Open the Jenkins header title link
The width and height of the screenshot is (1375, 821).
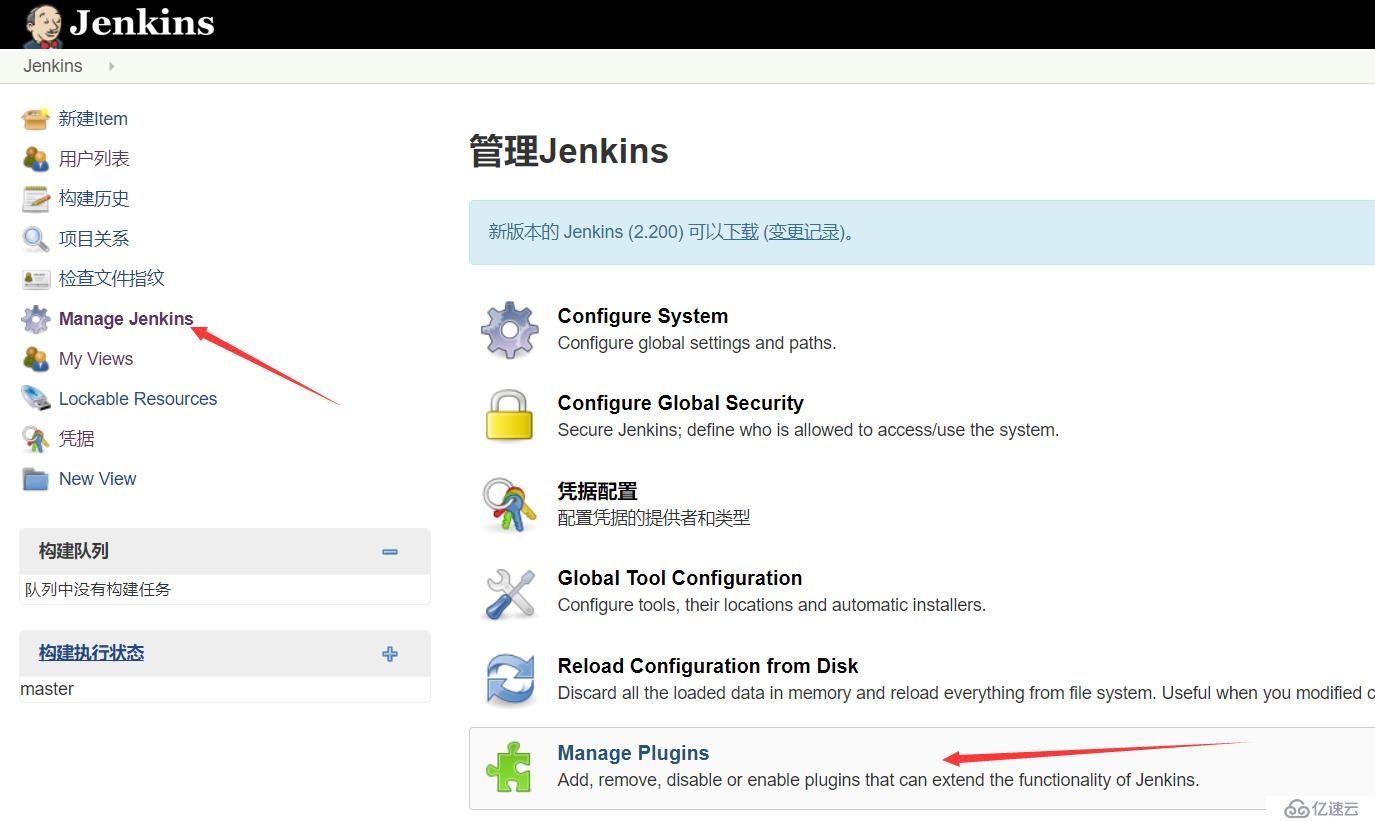click(x=142, y=22)
